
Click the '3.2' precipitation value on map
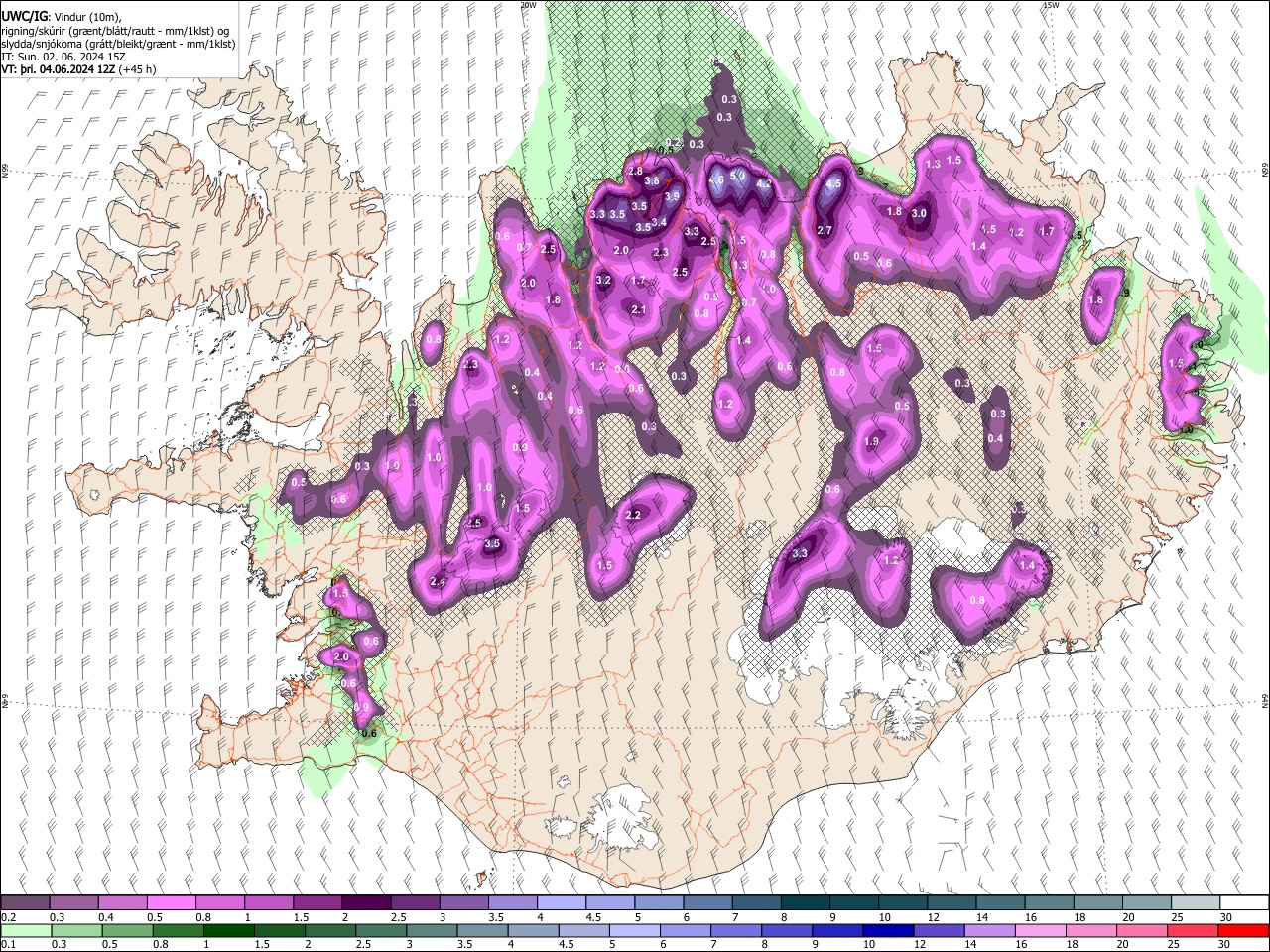point(603,281)
